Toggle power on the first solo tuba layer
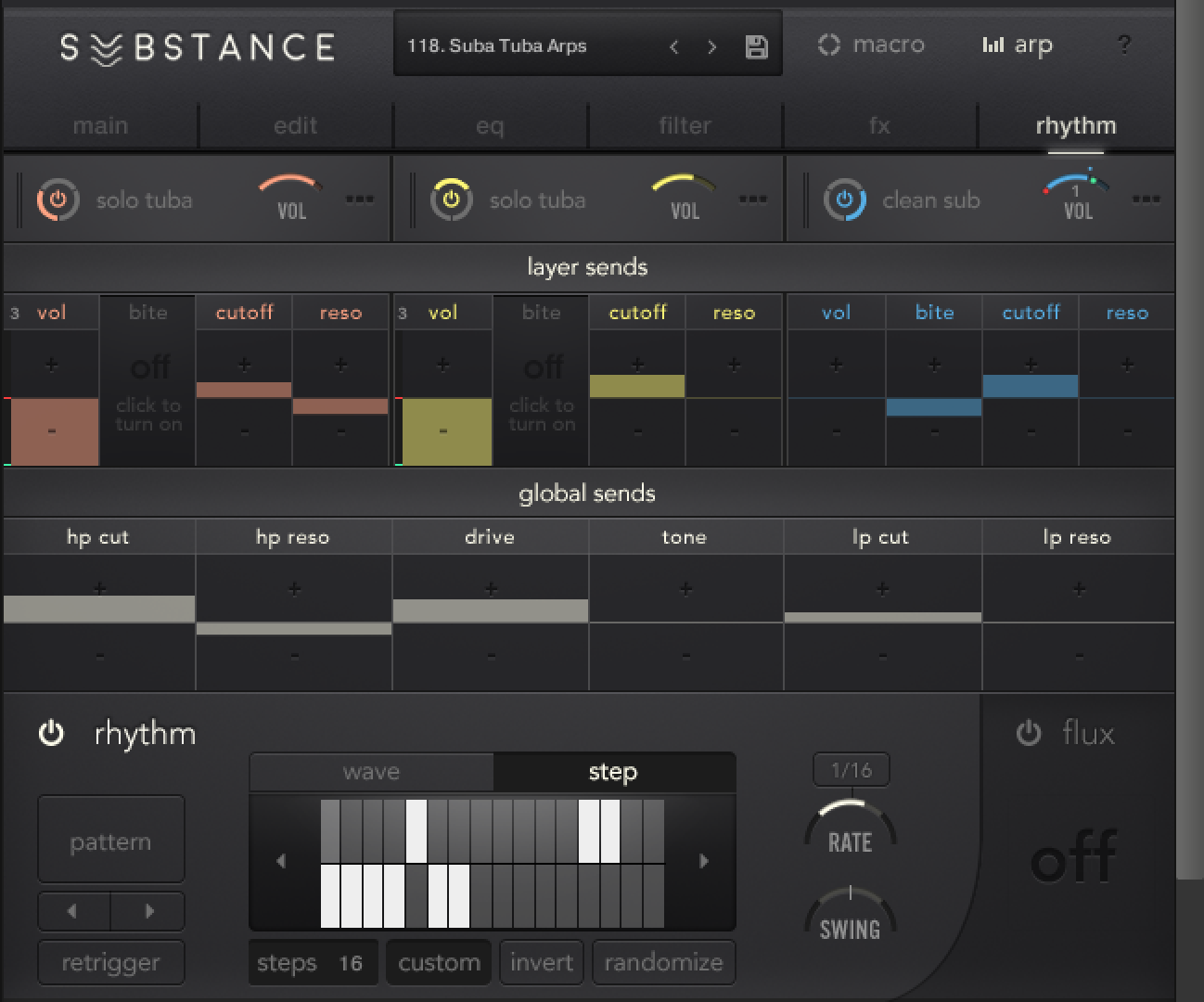Screen dimensions: 1204x1002 [58, 199]
